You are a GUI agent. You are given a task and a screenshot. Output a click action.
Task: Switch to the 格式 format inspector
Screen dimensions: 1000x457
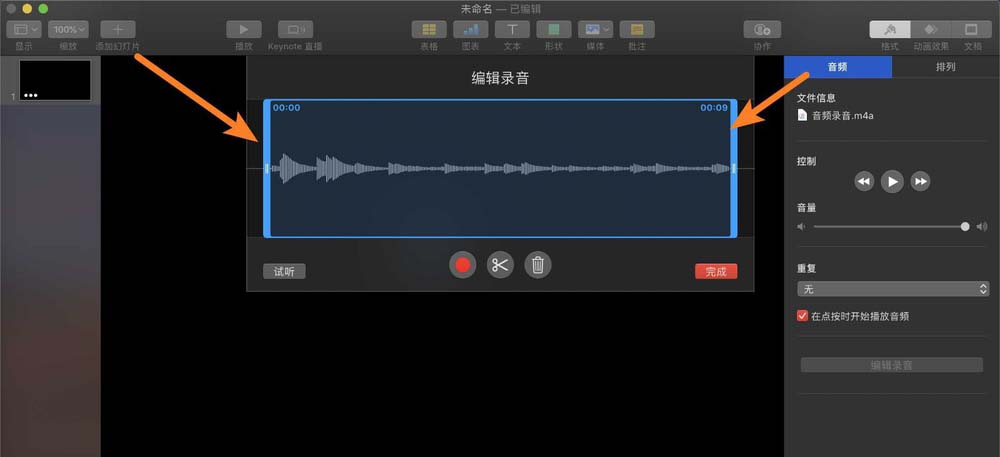(x=890, y=29)
